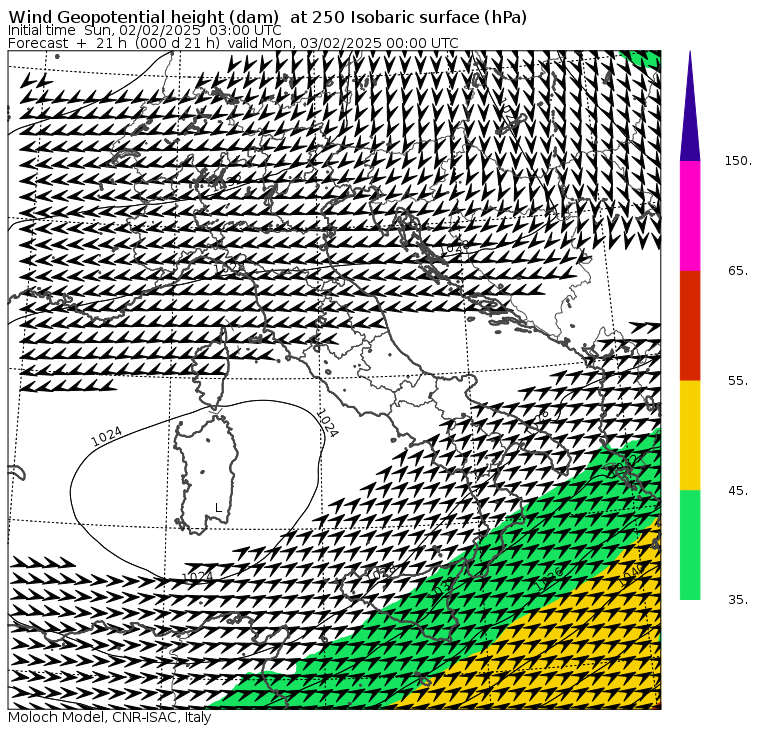Click the '45.' legend value
This screenshot has height=731, width=760.
738,491
